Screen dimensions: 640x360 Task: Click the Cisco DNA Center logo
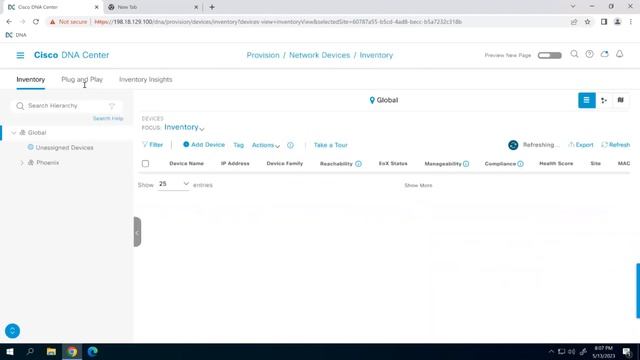click(71, 55)
